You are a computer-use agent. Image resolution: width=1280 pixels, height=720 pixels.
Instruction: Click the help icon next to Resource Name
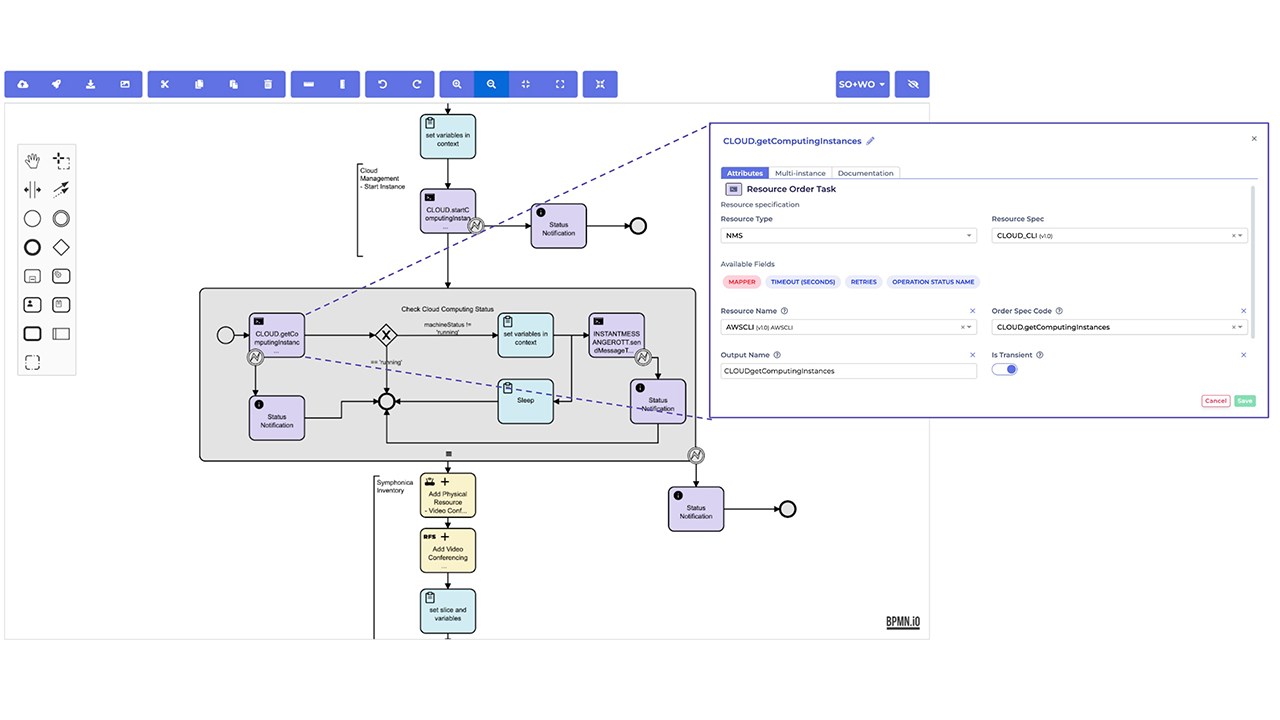[784, 311]
